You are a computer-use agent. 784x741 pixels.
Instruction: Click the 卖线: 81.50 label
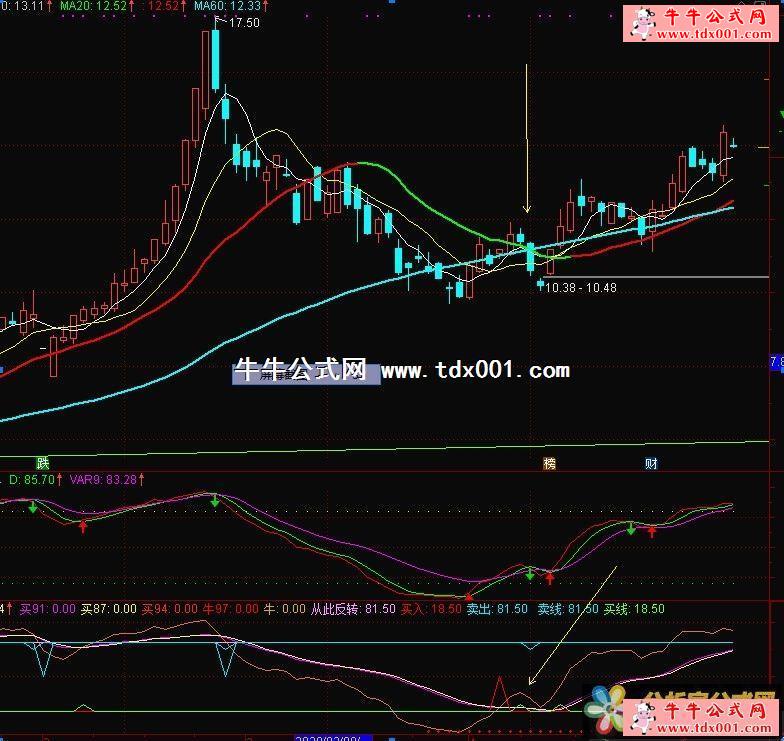[x=568, y=608]
